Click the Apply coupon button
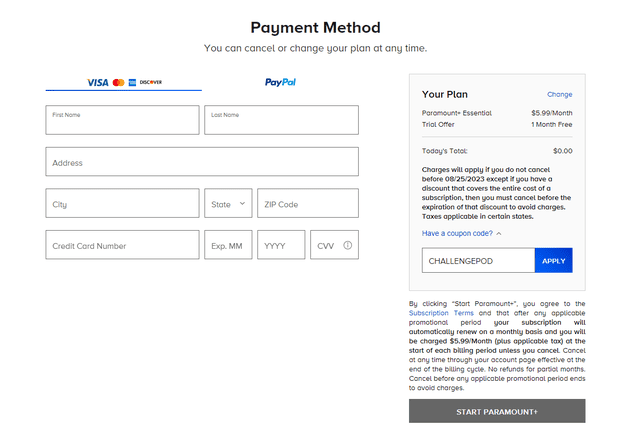 [554, 260]
